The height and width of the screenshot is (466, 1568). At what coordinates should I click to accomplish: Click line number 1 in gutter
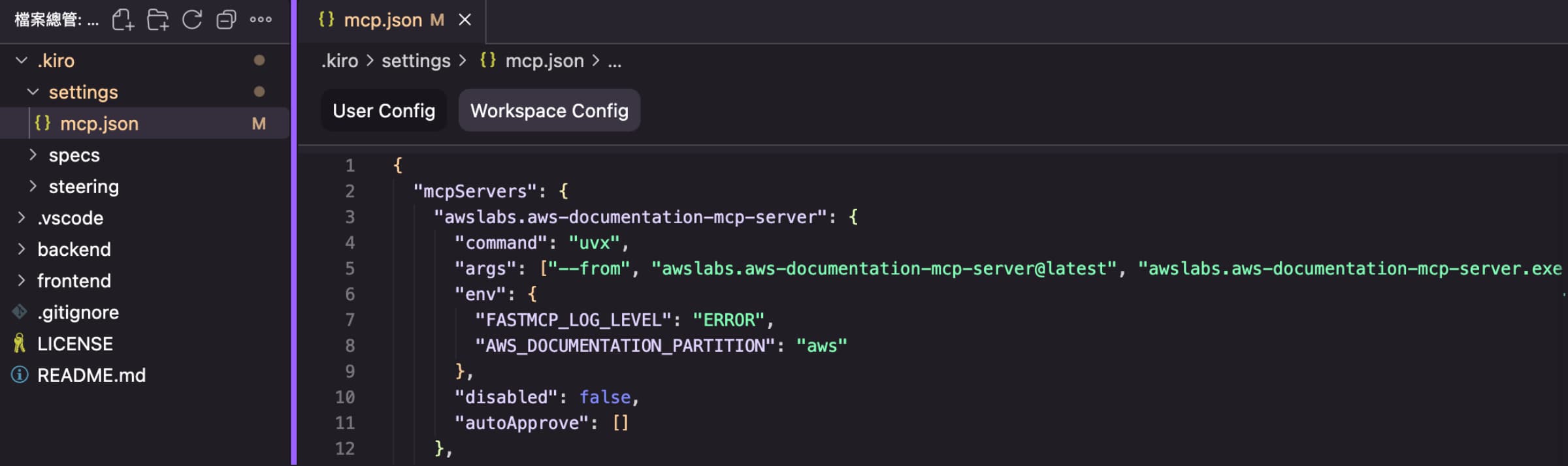tap(350, 165)
